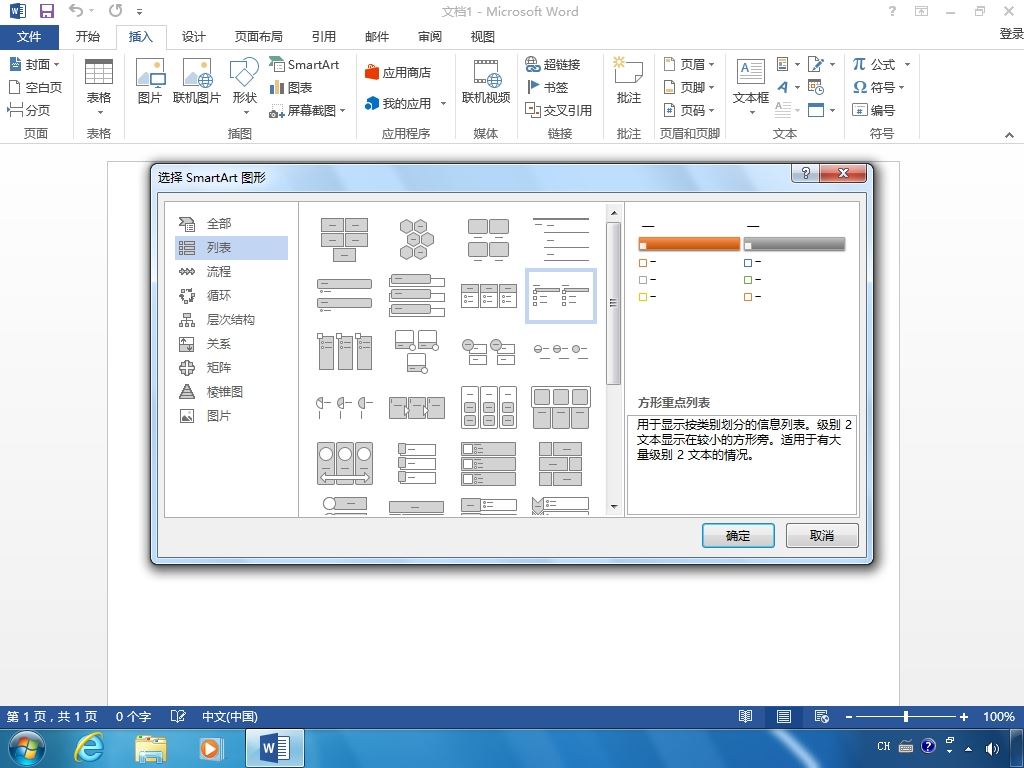Click the dialog help question button
This screenshot has width=1024, height=768.
[x=805, y=173]
